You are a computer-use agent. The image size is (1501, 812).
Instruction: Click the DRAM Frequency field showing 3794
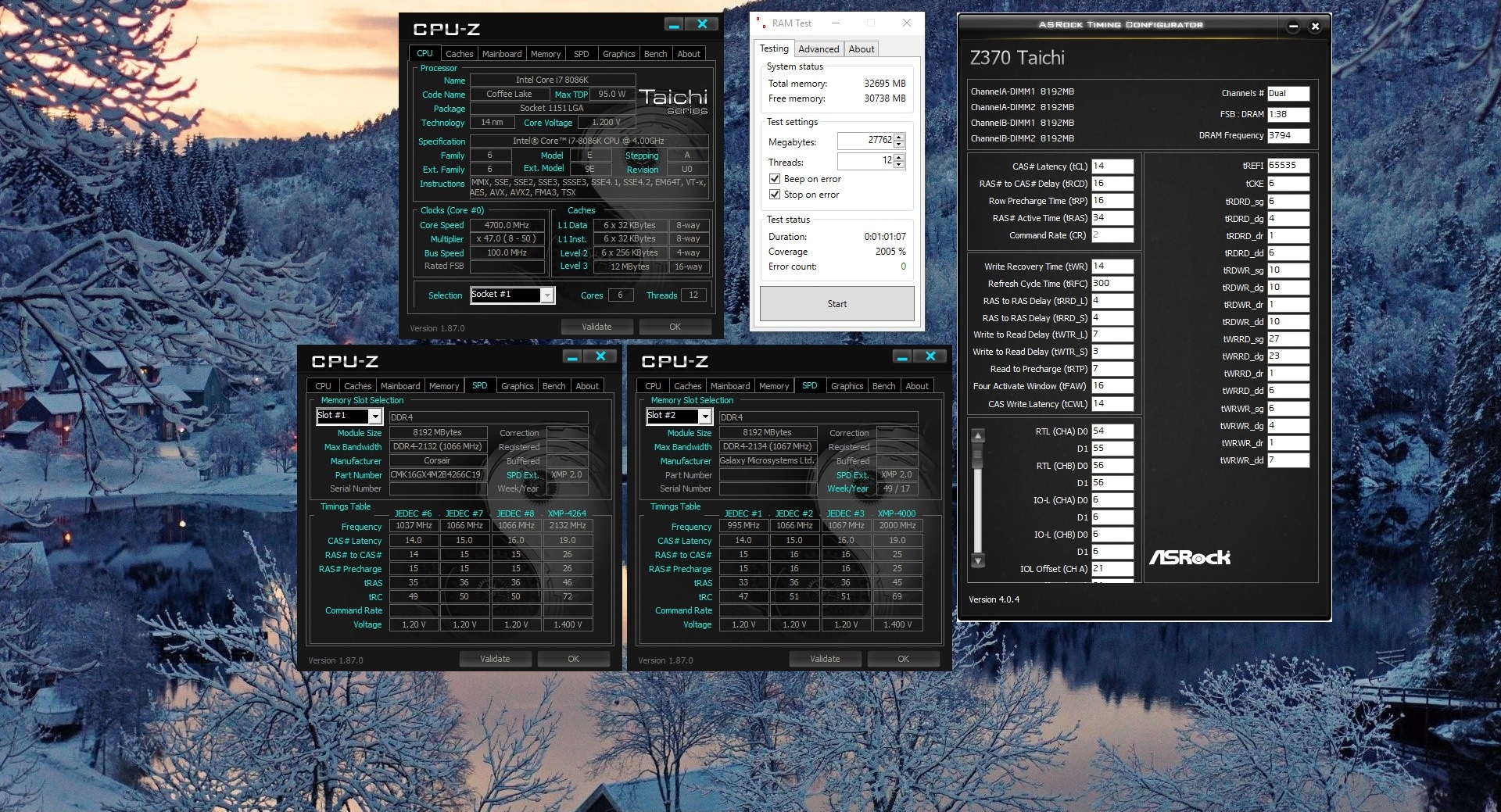pos(1288,135)
